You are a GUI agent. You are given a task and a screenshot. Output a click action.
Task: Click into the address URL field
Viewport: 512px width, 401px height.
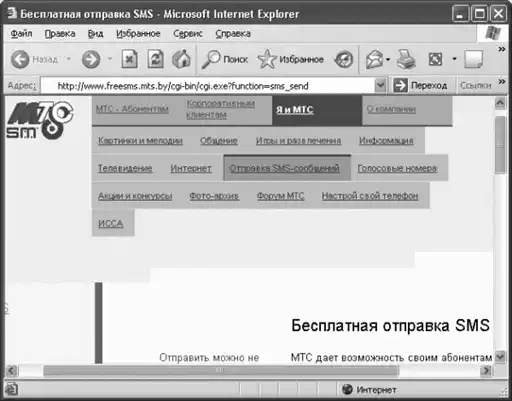[213, 86]
